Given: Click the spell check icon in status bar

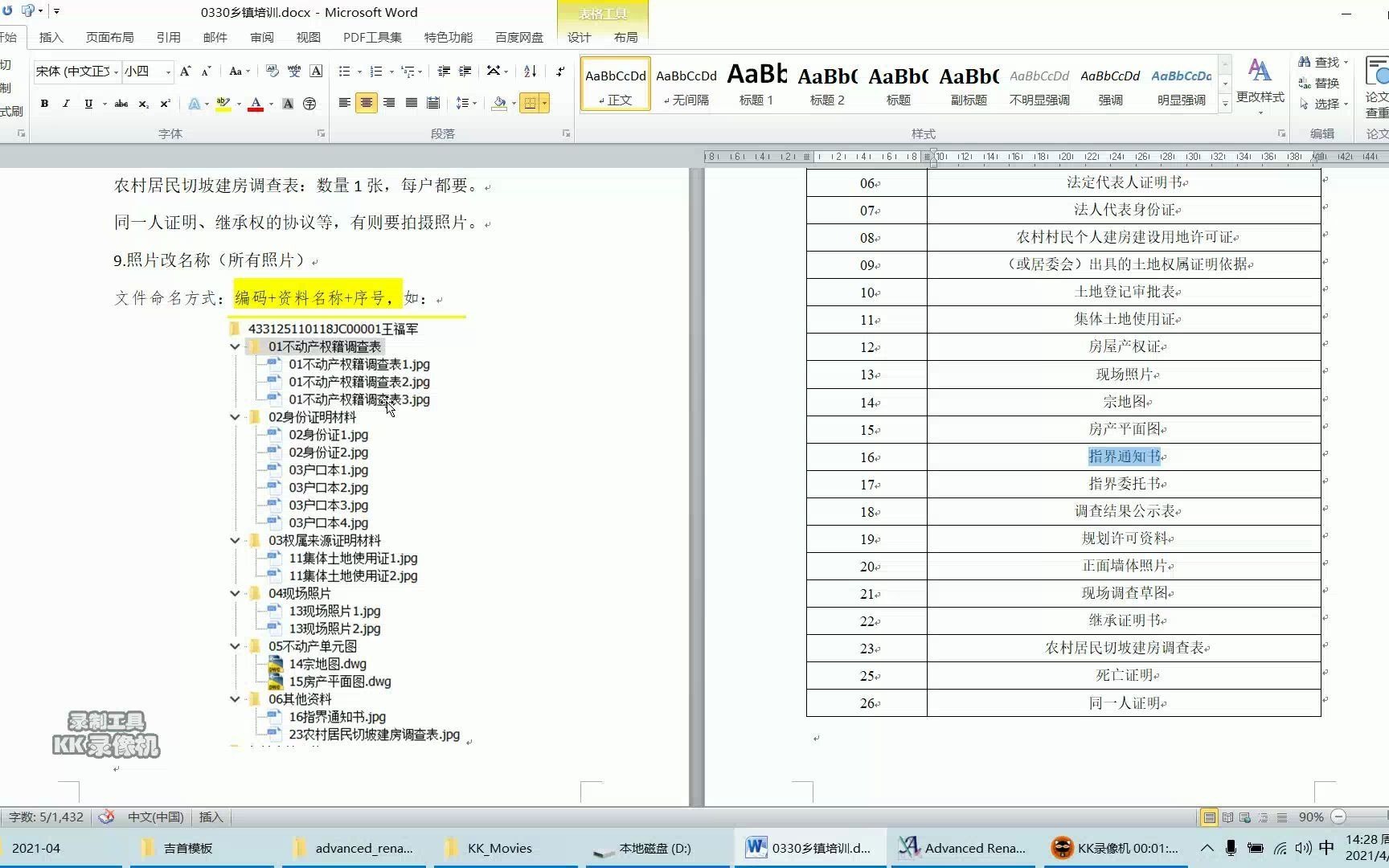Looking at the screenshot, I should 106,817.
